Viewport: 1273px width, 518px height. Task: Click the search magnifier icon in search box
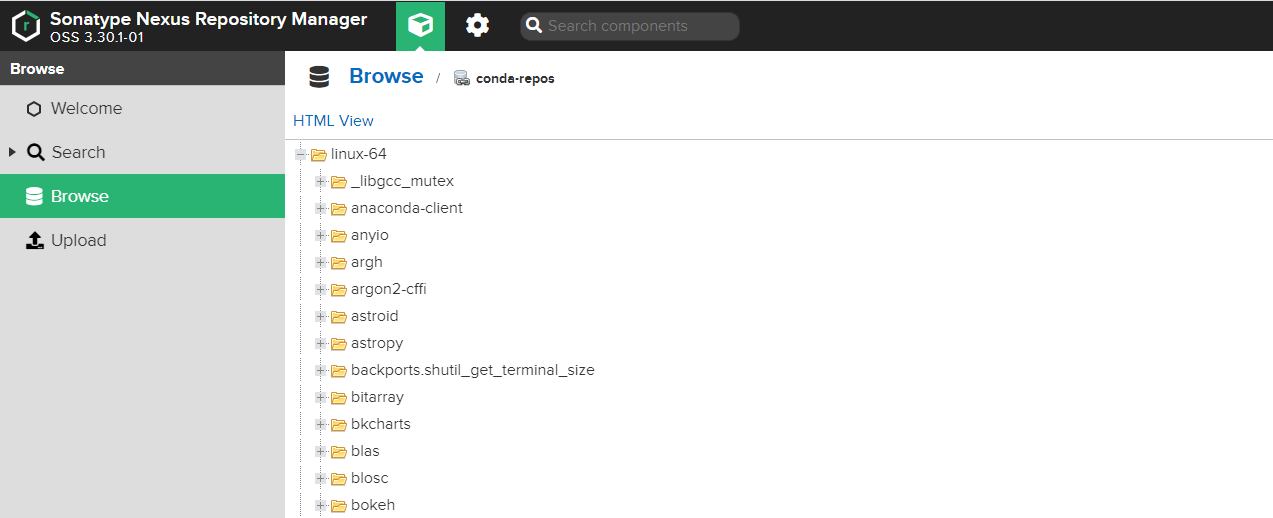click(534, 26)
